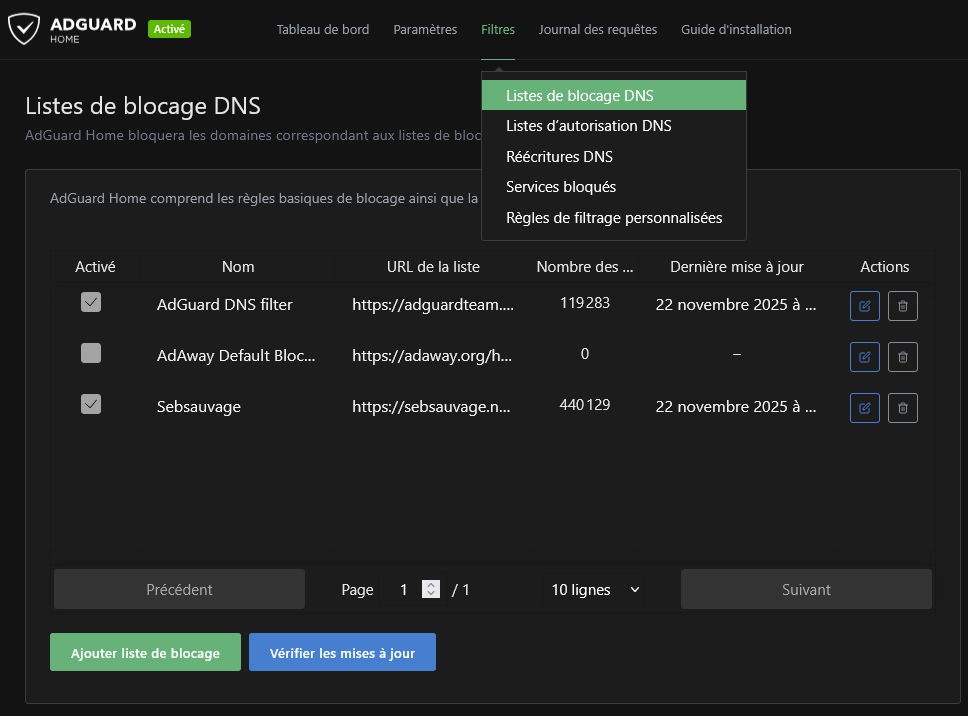Select Listes d'autorisation DNS menu item
This screenshot has height=716, width=968.
pos(588,126)
